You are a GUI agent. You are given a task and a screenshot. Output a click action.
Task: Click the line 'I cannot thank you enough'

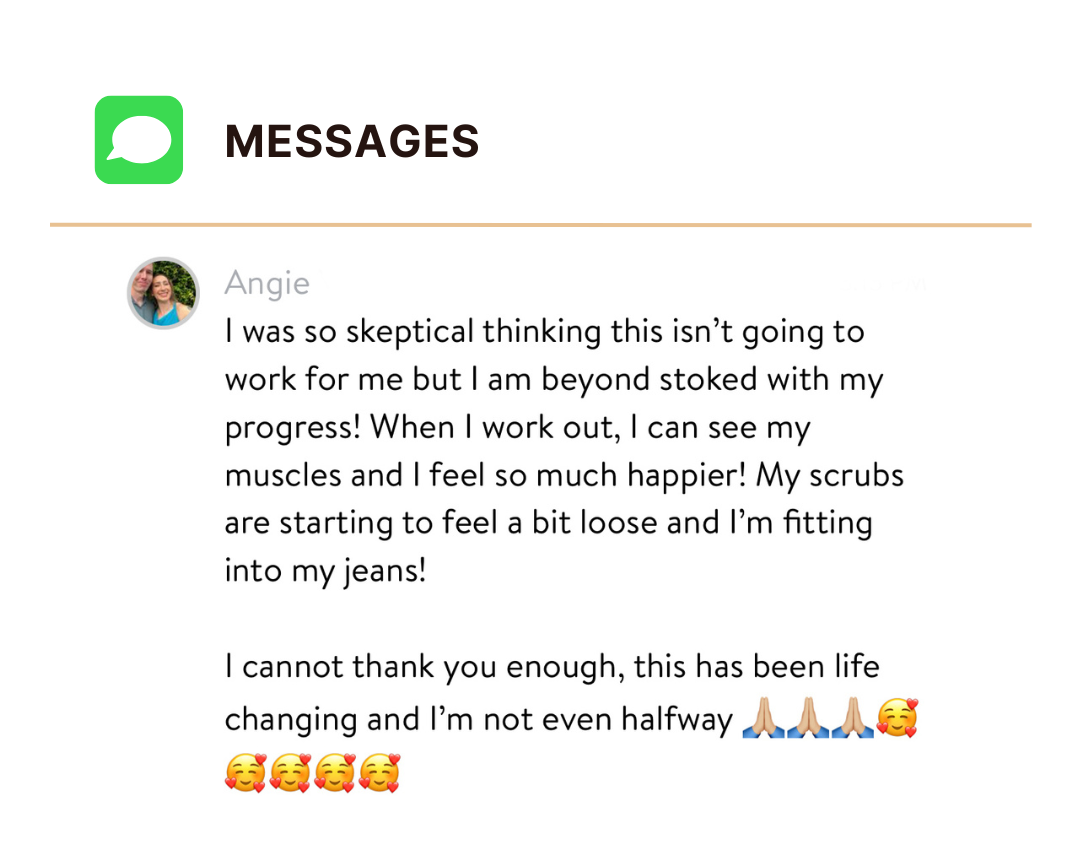pos(551,667)
